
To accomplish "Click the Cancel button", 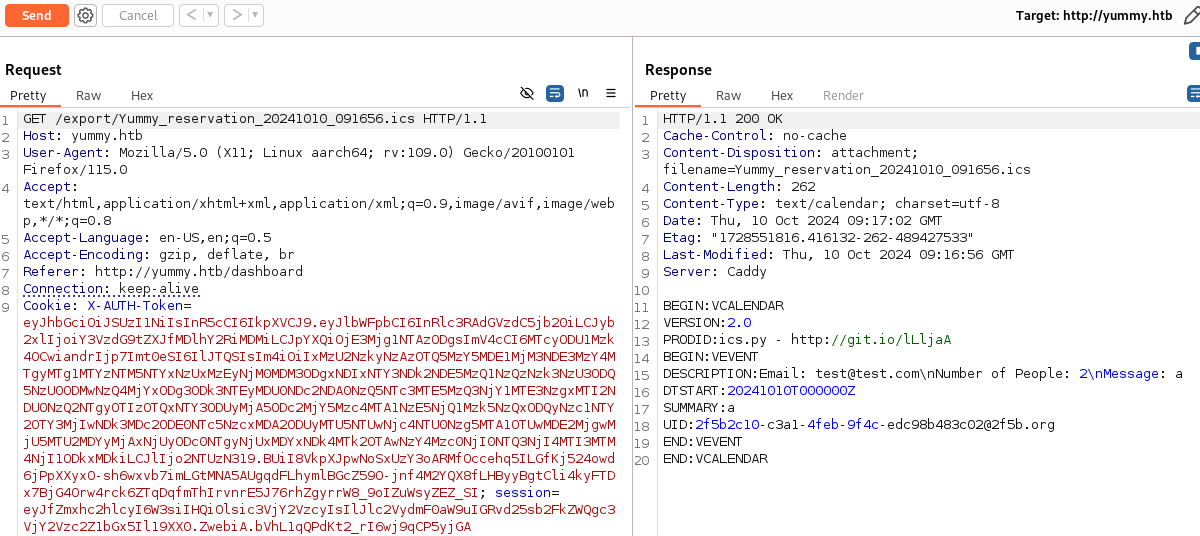I will pos(138,15).
